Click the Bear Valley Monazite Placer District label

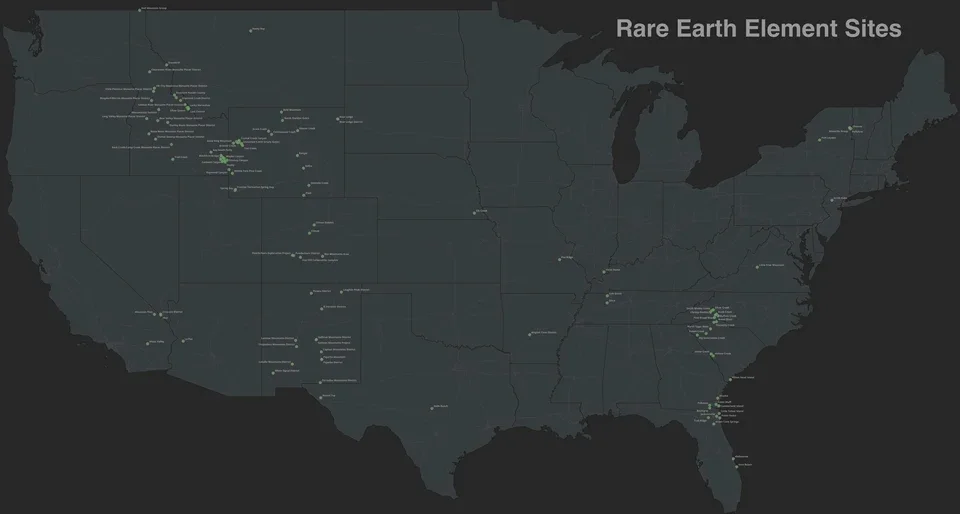(x=181, y=118)
